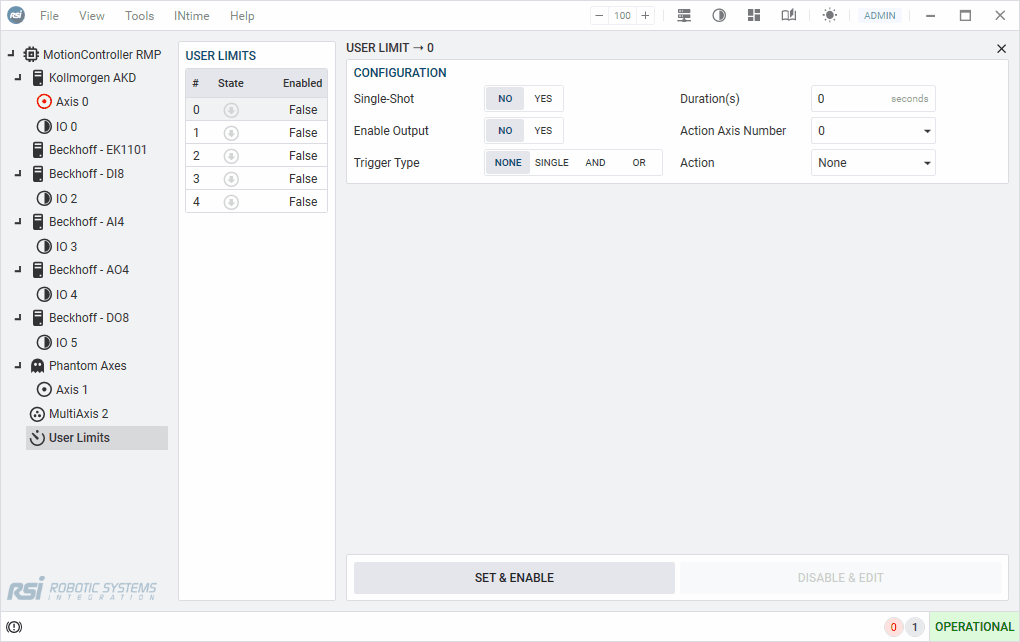Click the Beckhoff - DO8 device icon
Viewport: 1020px width, 642px height.
(38, 318)
